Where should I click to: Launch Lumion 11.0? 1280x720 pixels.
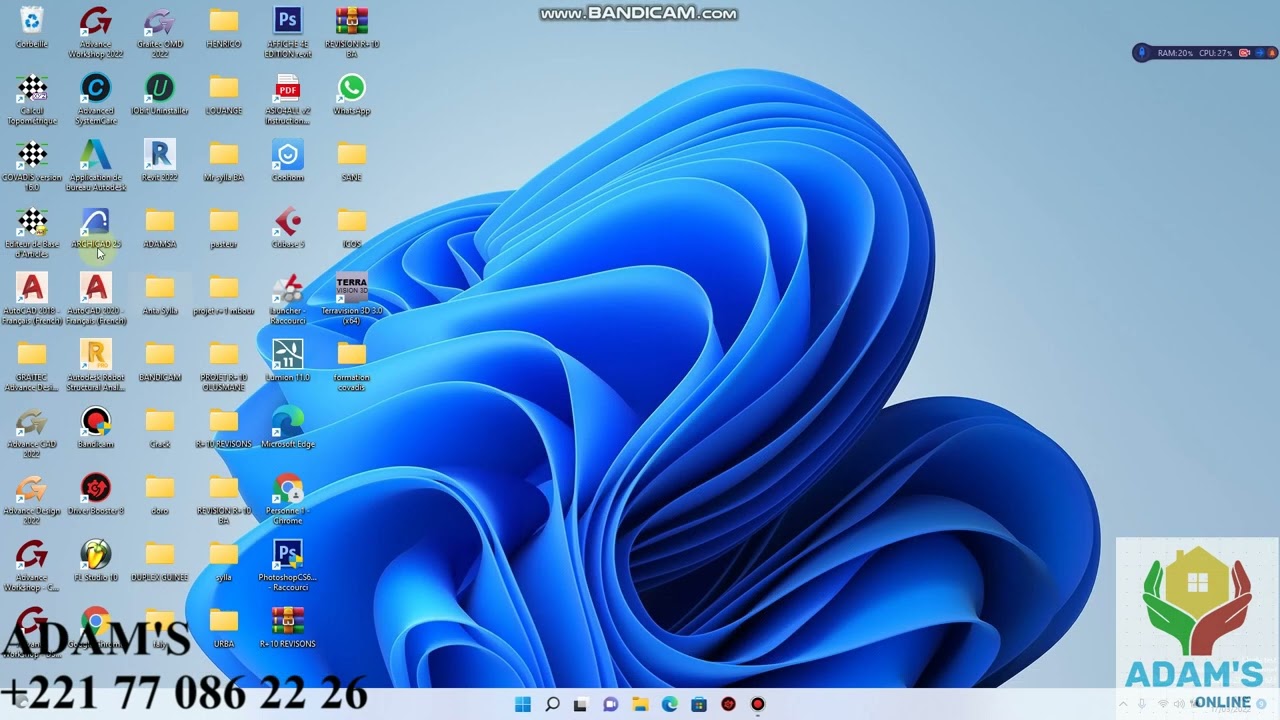point(288,362)
